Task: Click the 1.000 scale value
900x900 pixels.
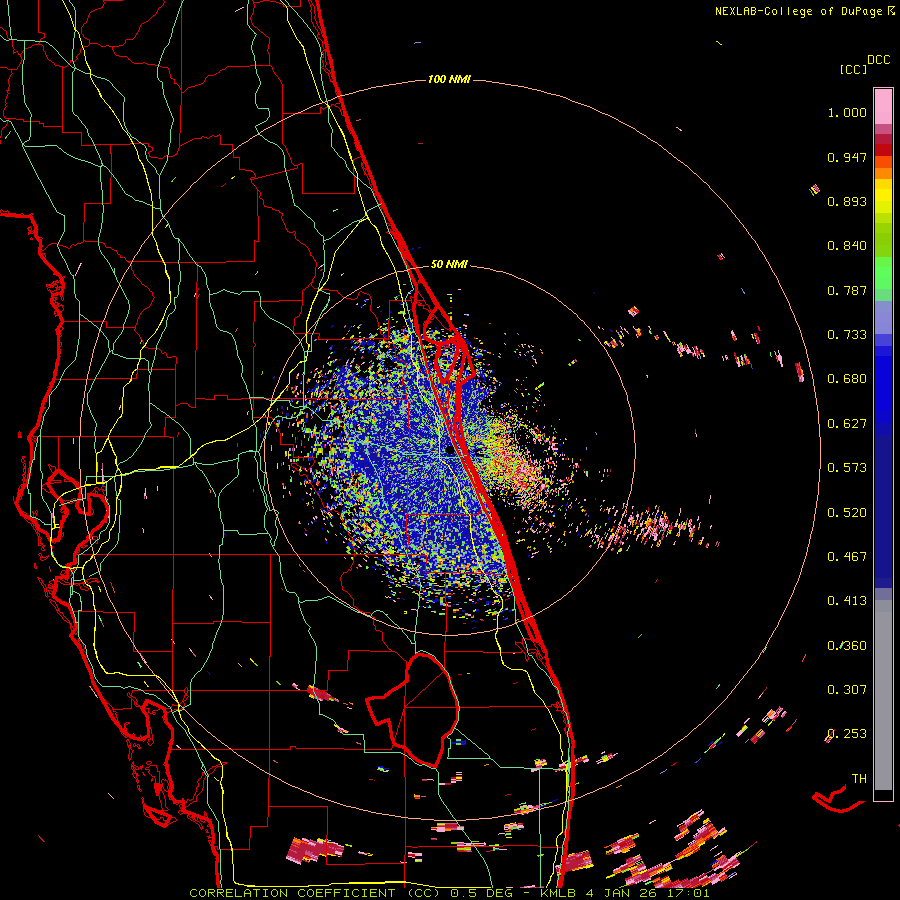Action: click(x=847, y=112)
